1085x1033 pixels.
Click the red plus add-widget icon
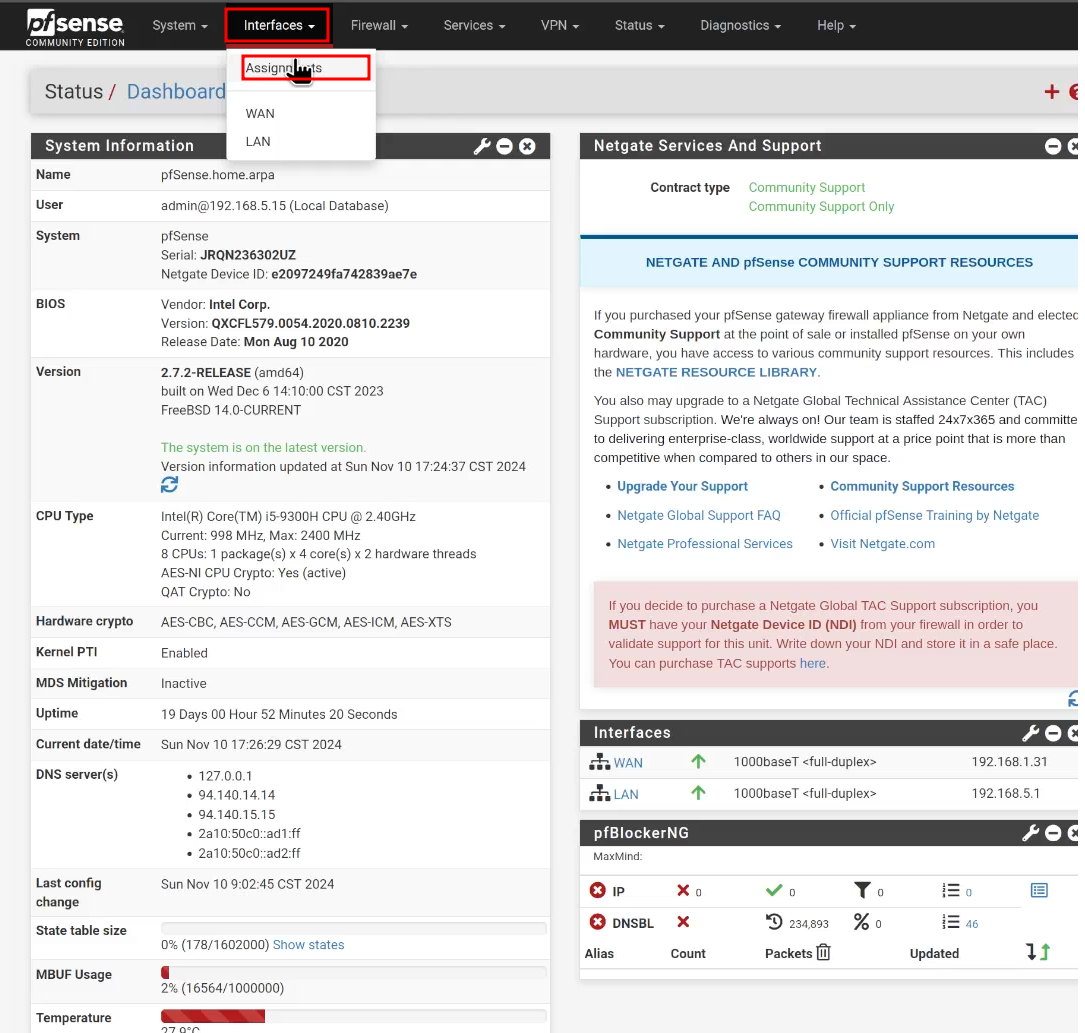tap(1051, 91)
